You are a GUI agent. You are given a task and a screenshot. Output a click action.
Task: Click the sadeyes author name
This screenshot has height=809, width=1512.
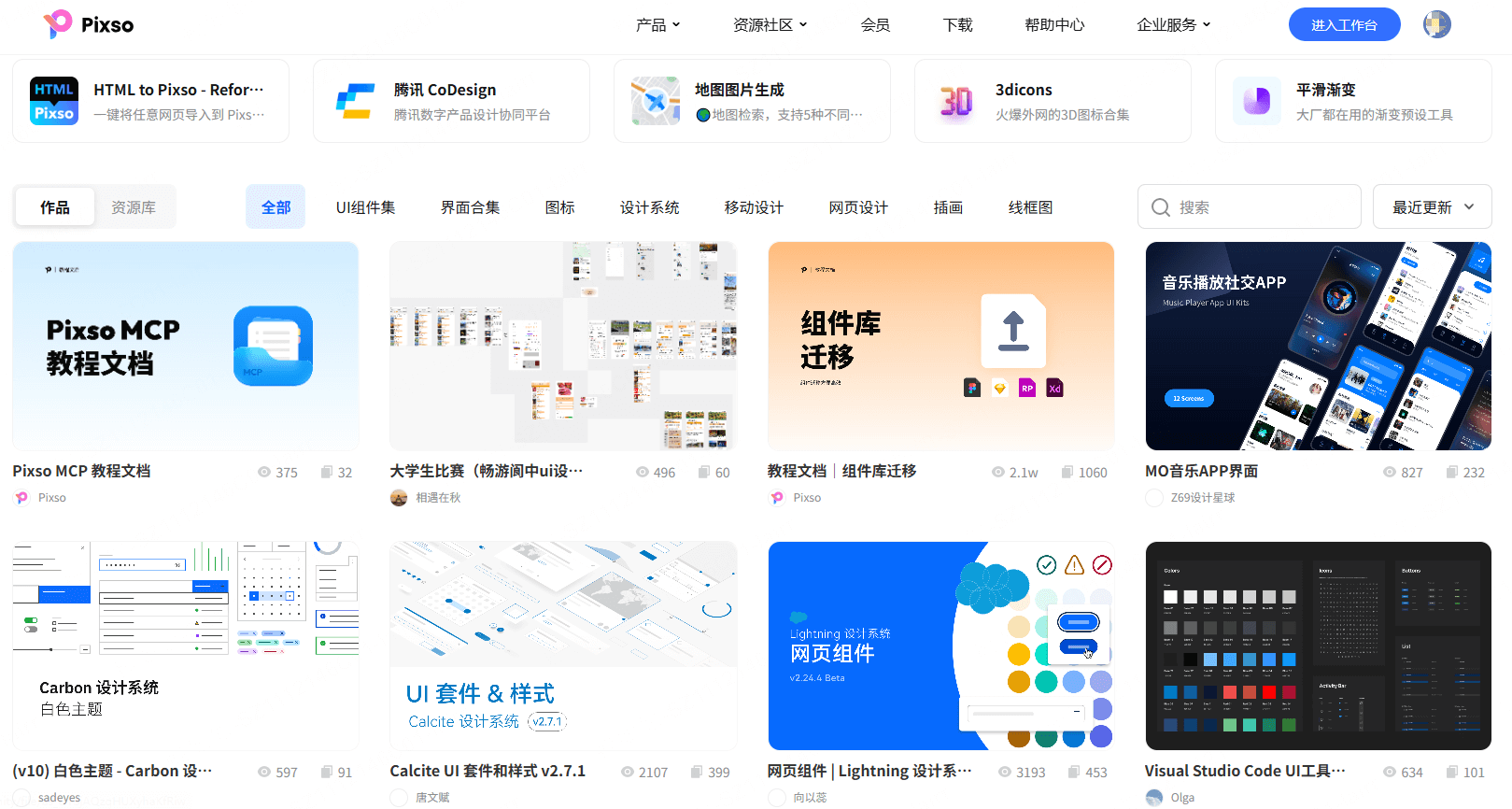pos(60,798)
